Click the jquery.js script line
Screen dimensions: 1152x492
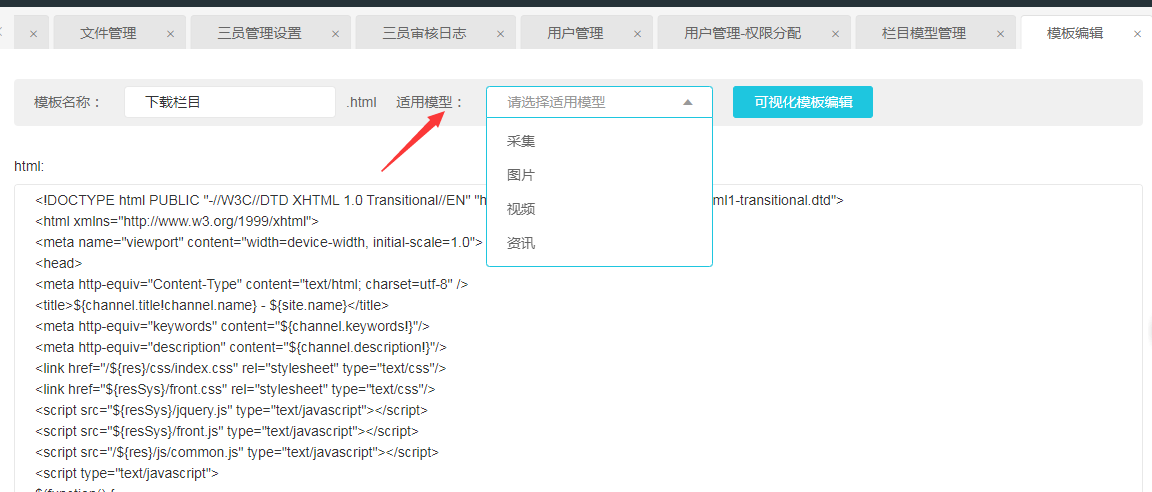tap(231, 410)
